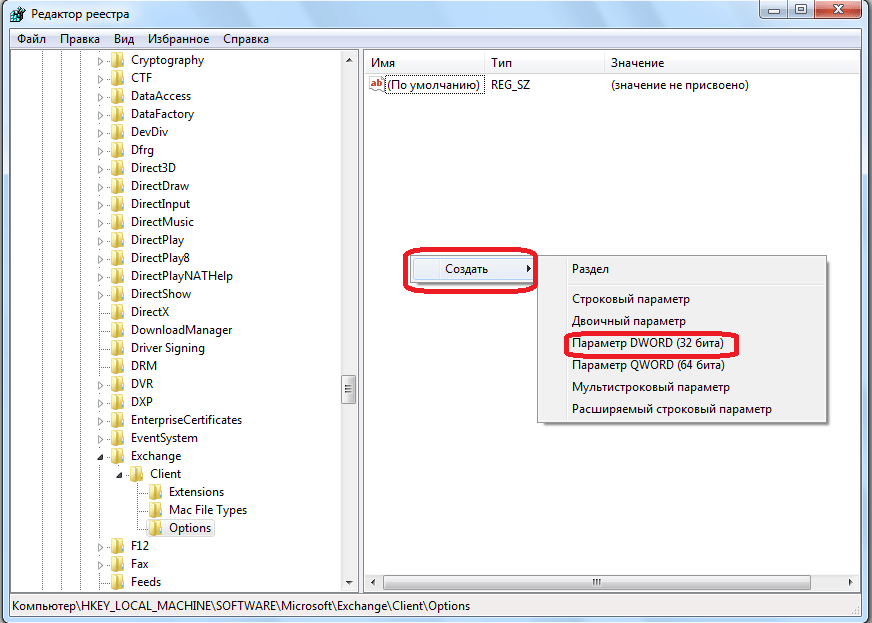Viewport: 872px width, 623px height.
Task: Click the tree pane vertical scrollbar down arrow
Action: 349,581
